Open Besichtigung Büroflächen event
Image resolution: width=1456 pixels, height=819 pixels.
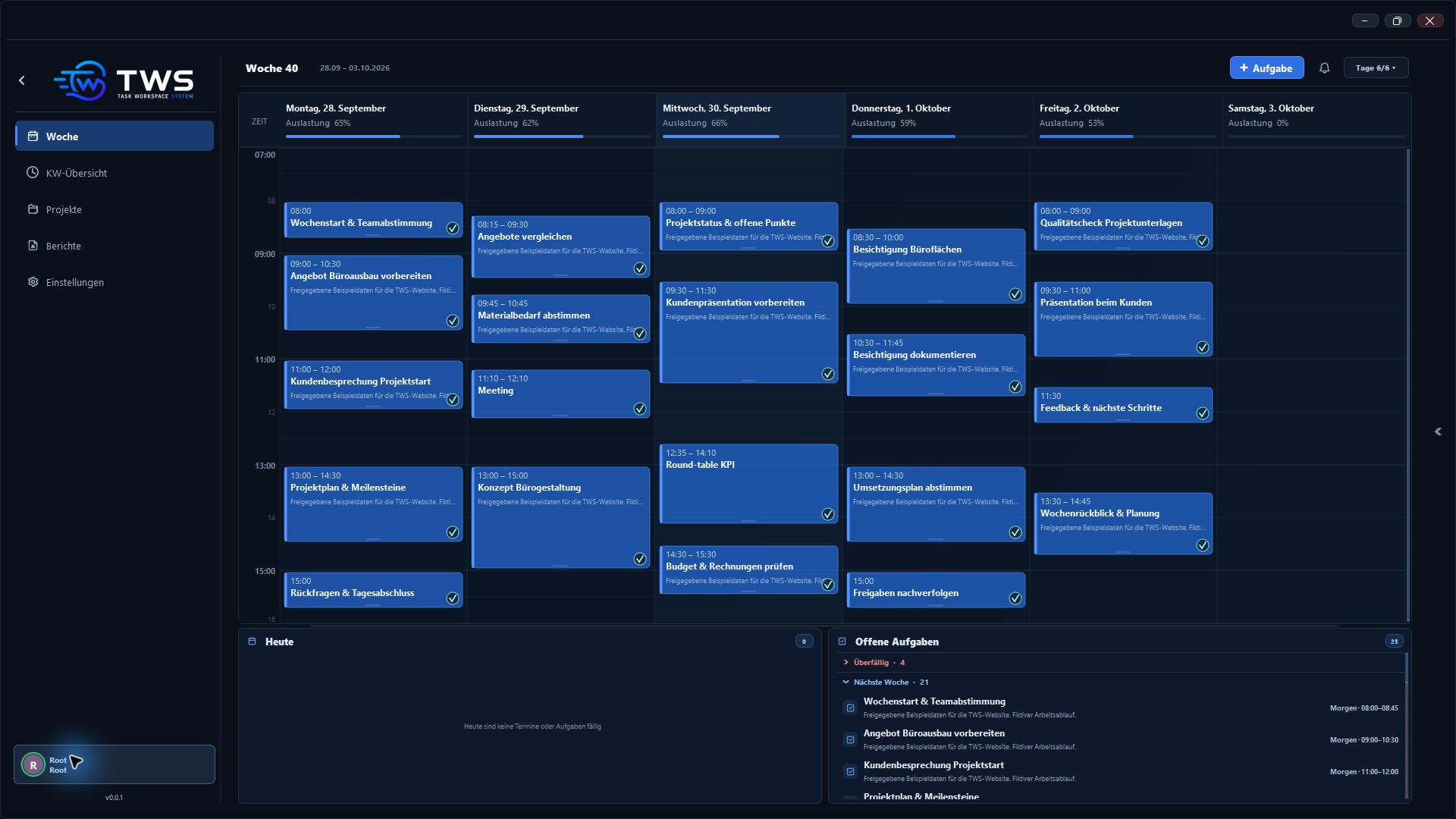pyautogui.click(x=936, y=266)
